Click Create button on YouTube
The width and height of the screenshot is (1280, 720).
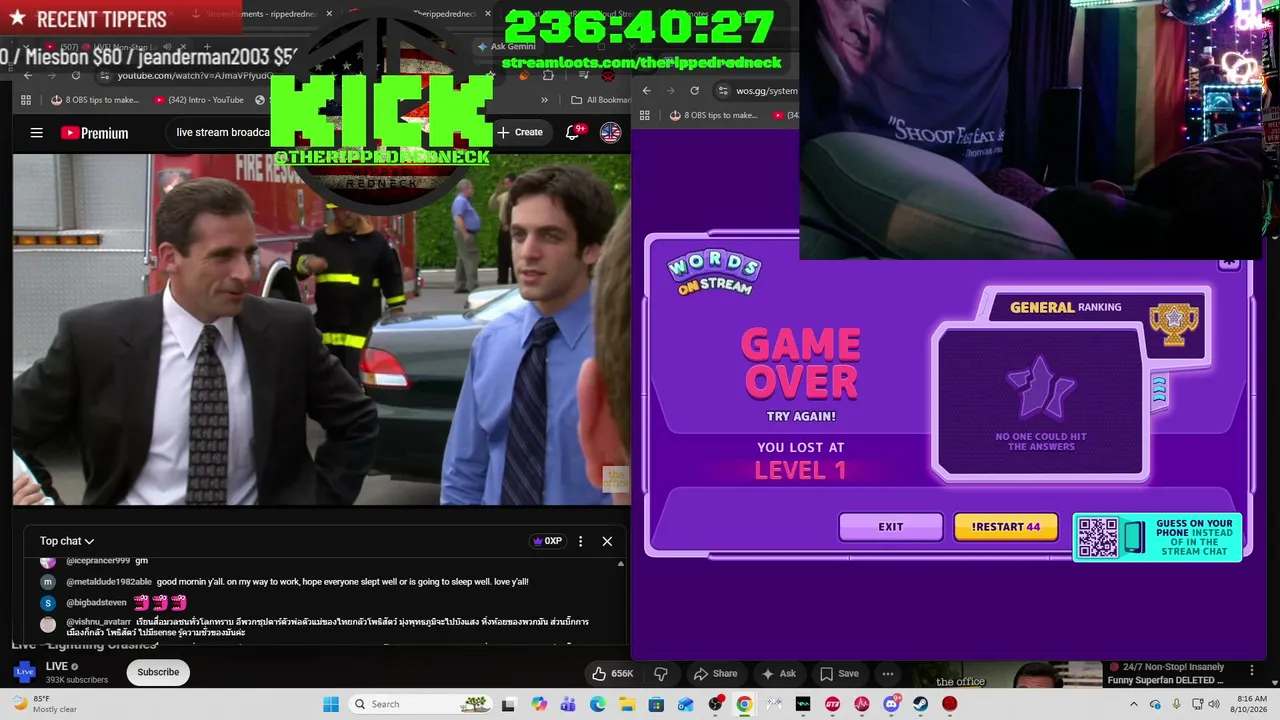520,132
